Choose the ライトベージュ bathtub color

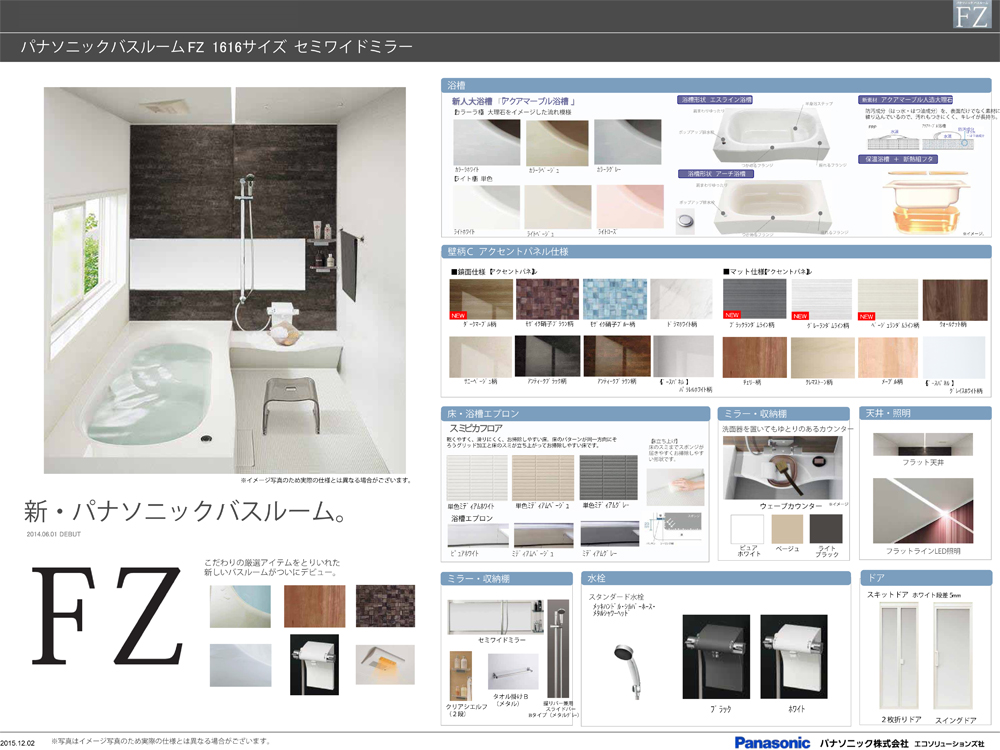point(557,207)
